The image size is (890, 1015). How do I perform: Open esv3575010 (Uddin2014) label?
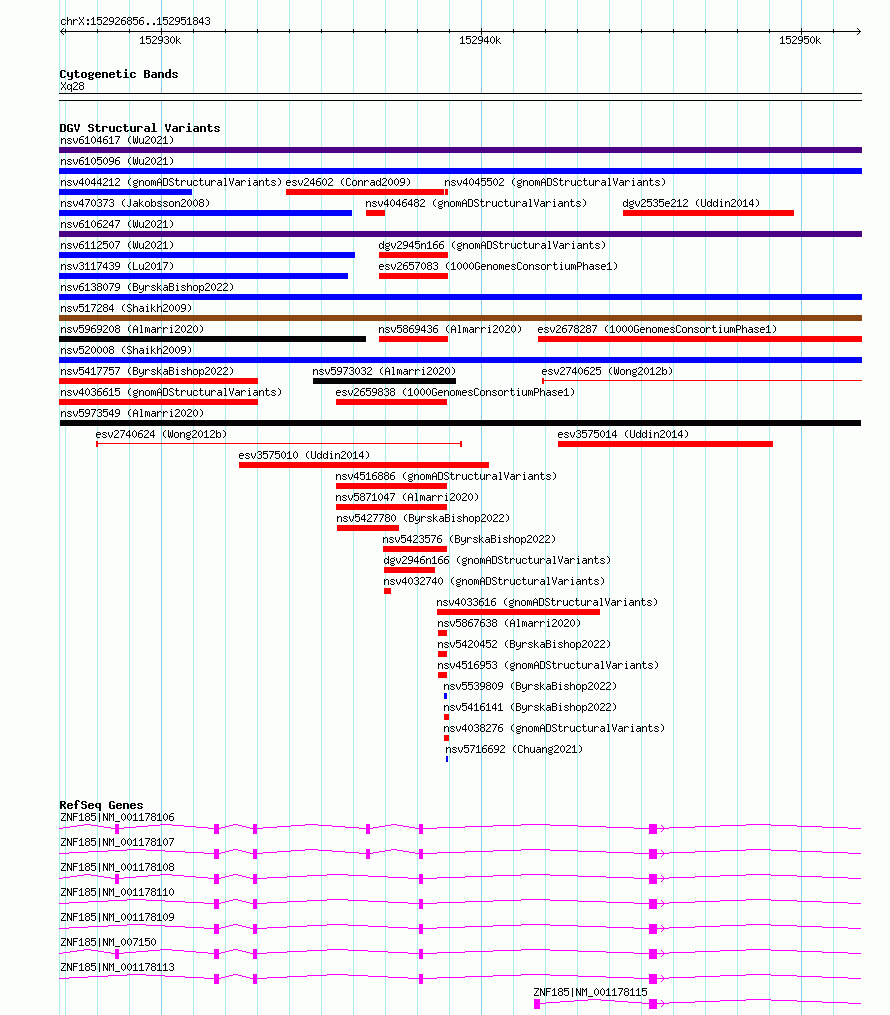point(304,455)
